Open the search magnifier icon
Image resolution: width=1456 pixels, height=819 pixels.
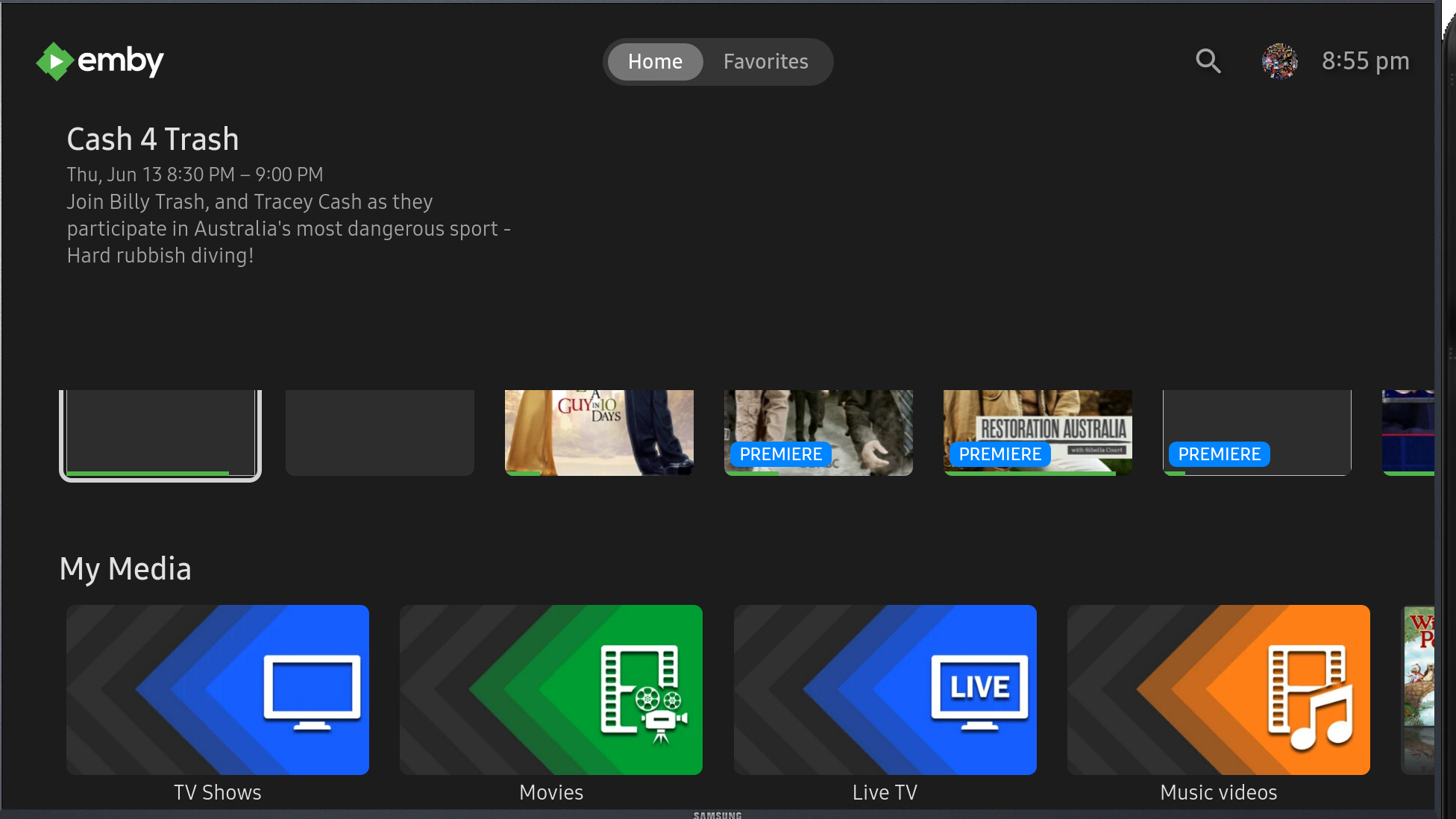click(1208, 61)
